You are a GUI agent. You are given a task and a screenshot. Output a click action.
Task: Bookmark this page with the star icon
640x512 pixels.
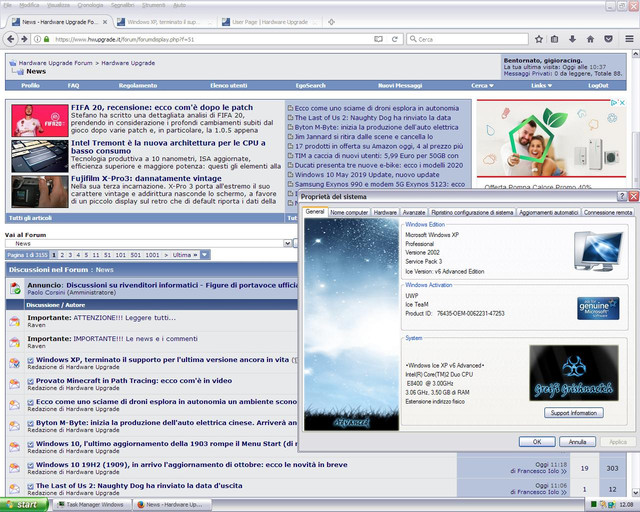[539, 39]
